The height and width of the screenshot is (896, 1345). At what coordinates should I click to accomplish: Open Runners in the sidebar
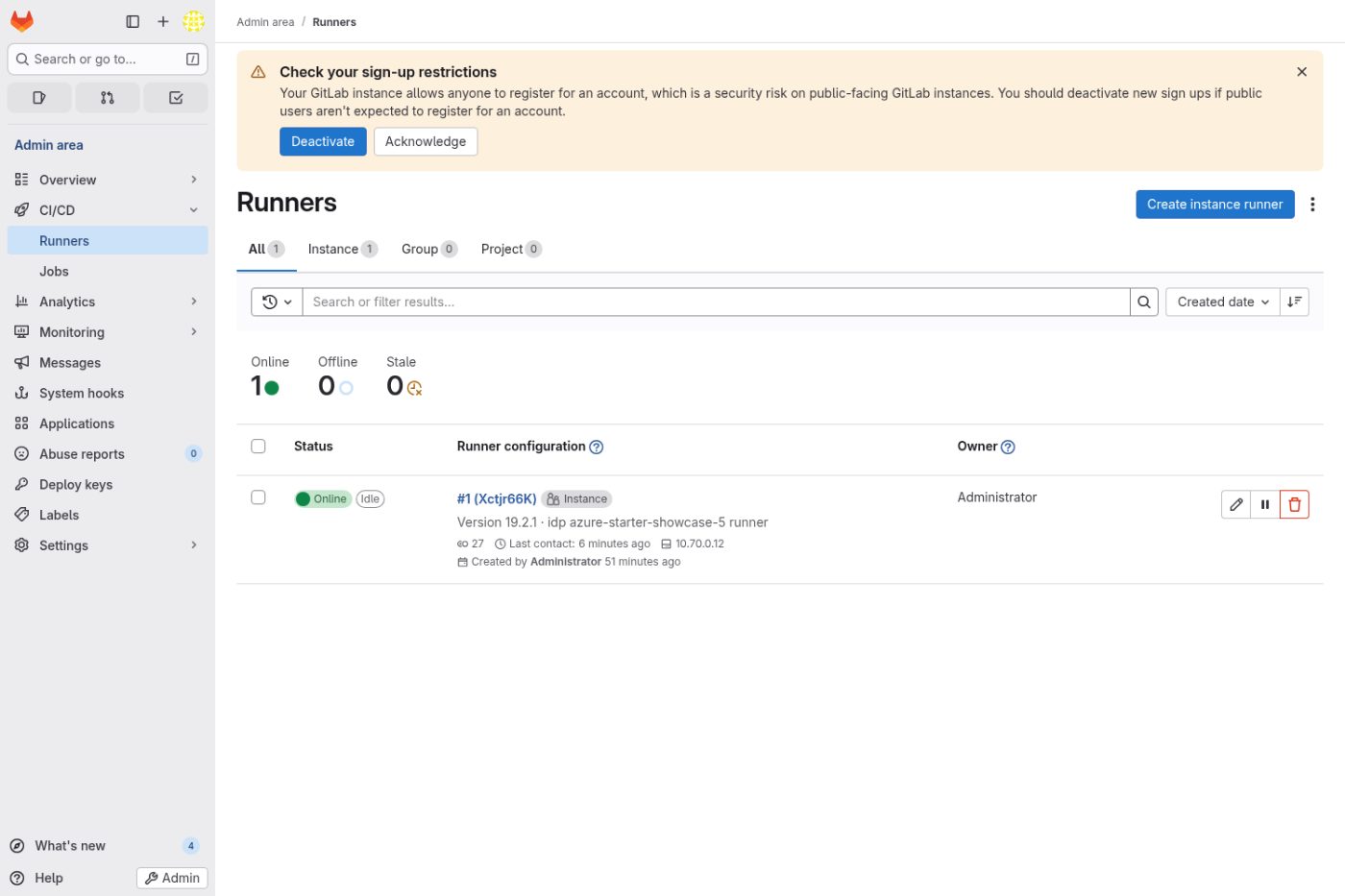coord(108,241)
